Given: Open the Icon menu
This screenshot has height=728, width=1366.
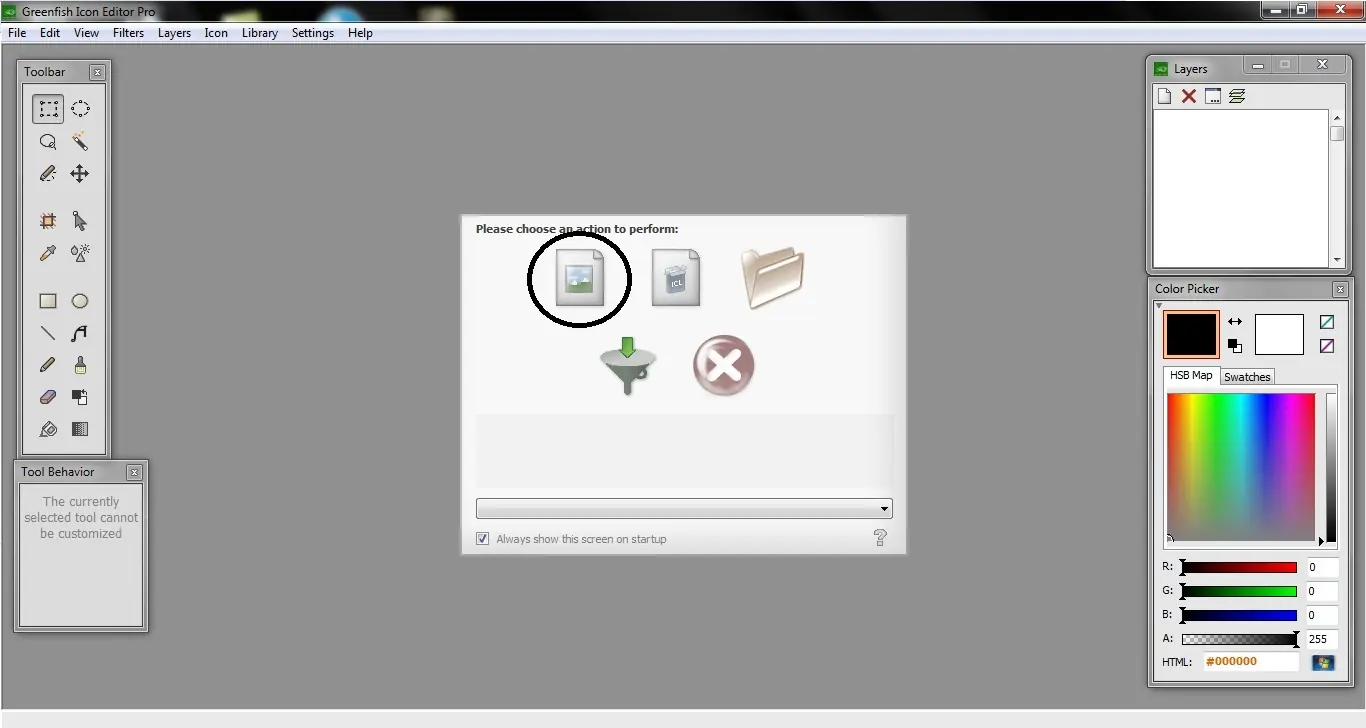Looking at the screenshot, I should [216, 33].
